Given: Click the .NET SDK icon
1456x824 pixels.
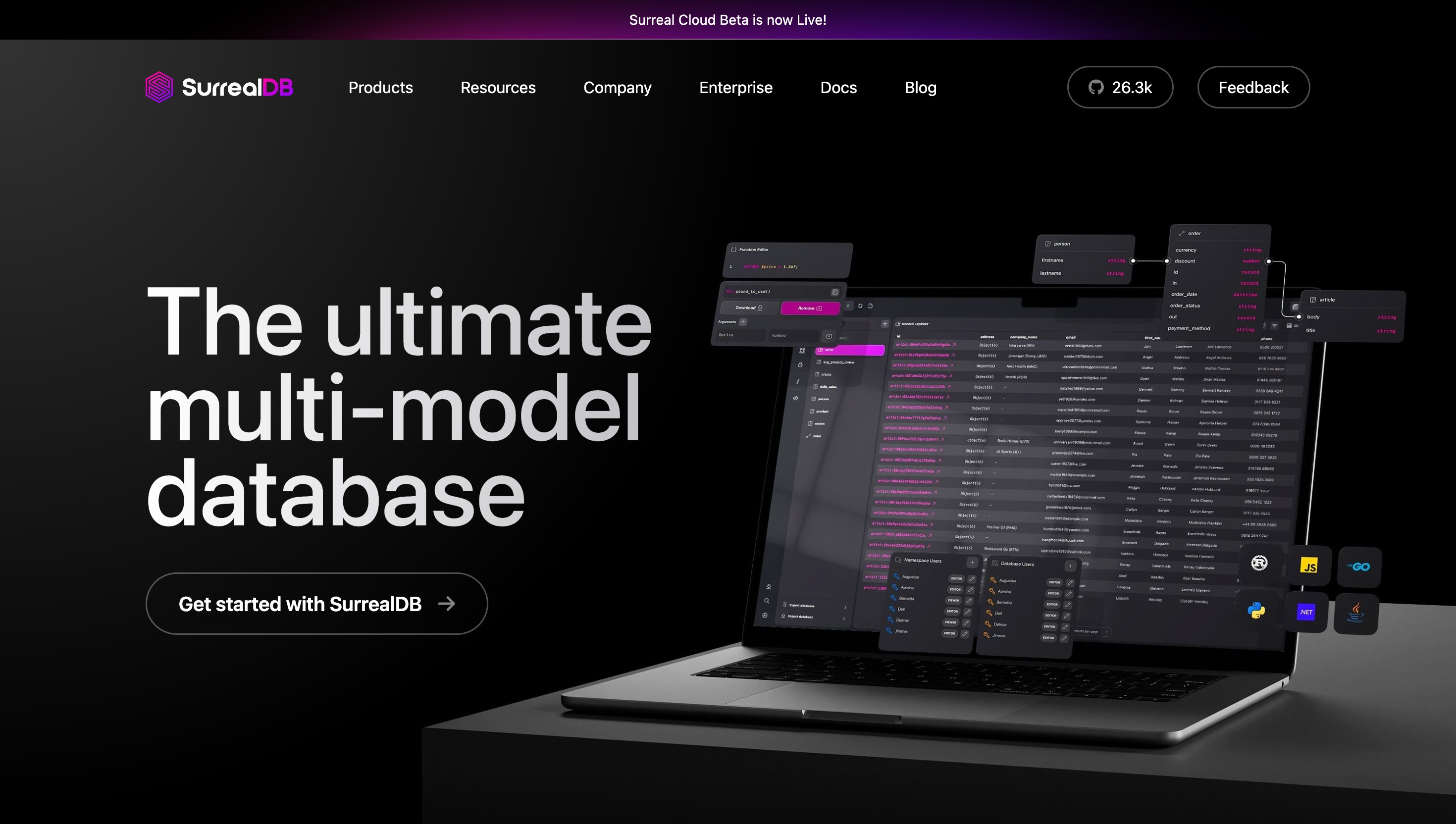Looking at the screenshot, I should coord(1307,611).
